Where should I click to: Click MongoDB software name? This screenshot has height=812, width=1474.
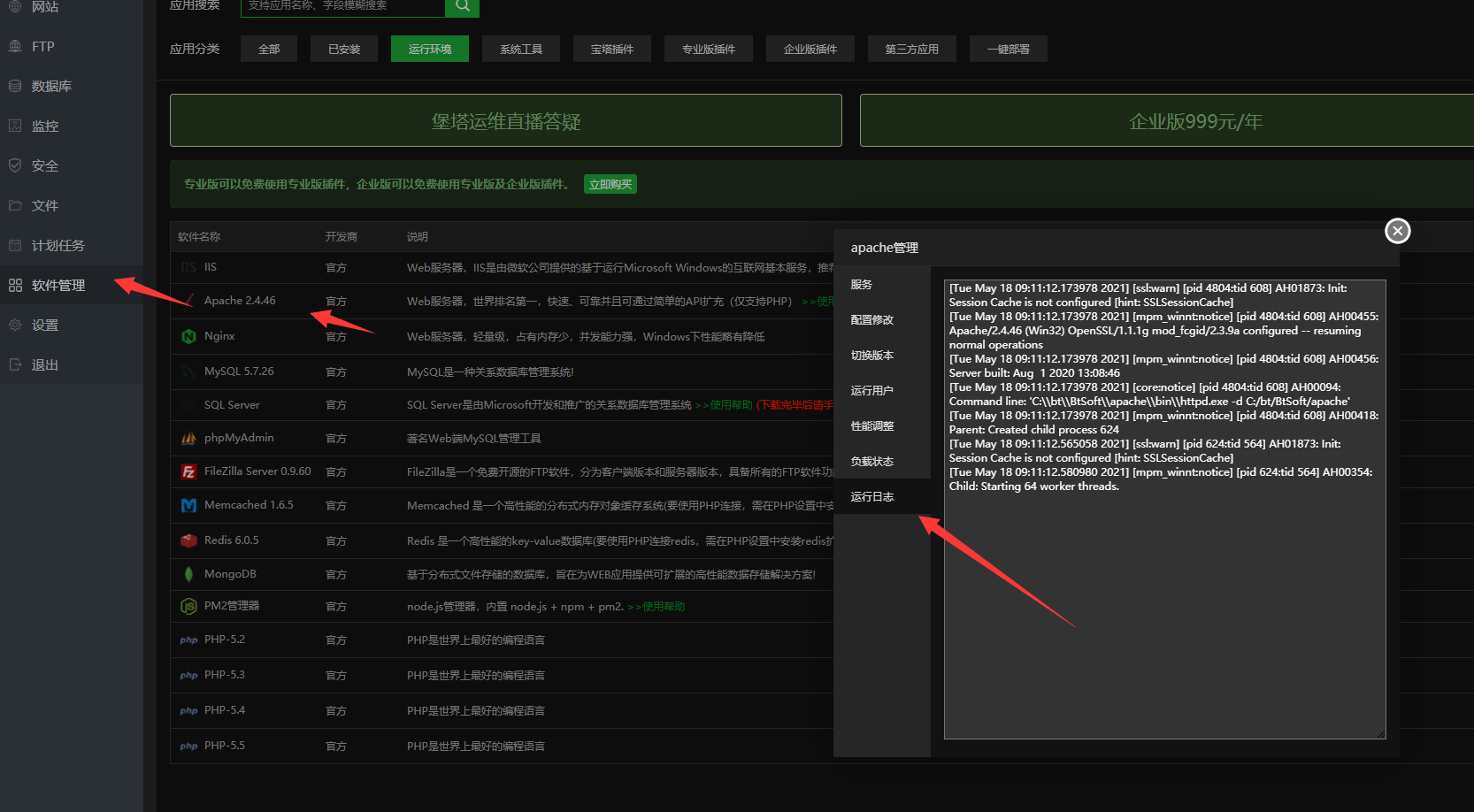[x=230, y=574]
